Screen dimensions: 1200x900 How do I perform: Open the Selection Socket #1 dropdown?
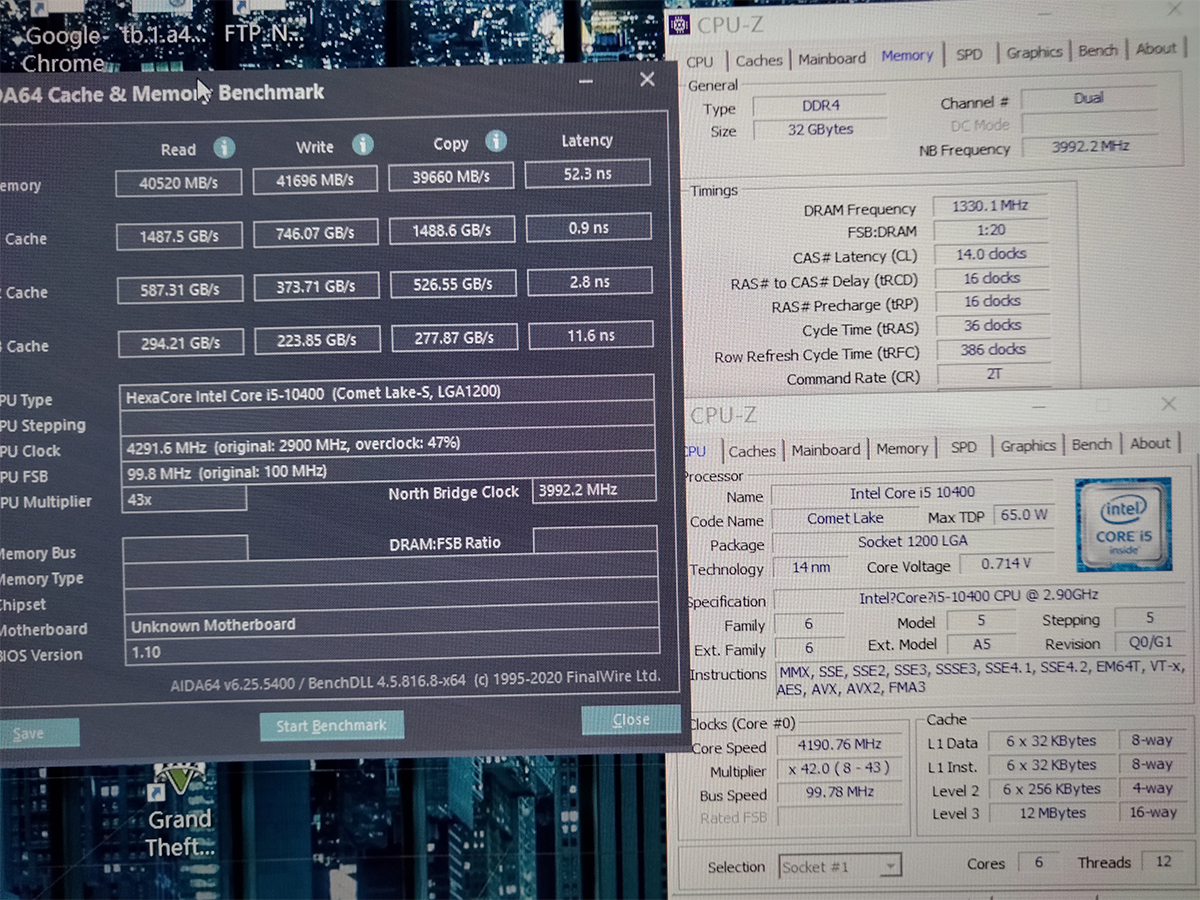tap(840, 866)
